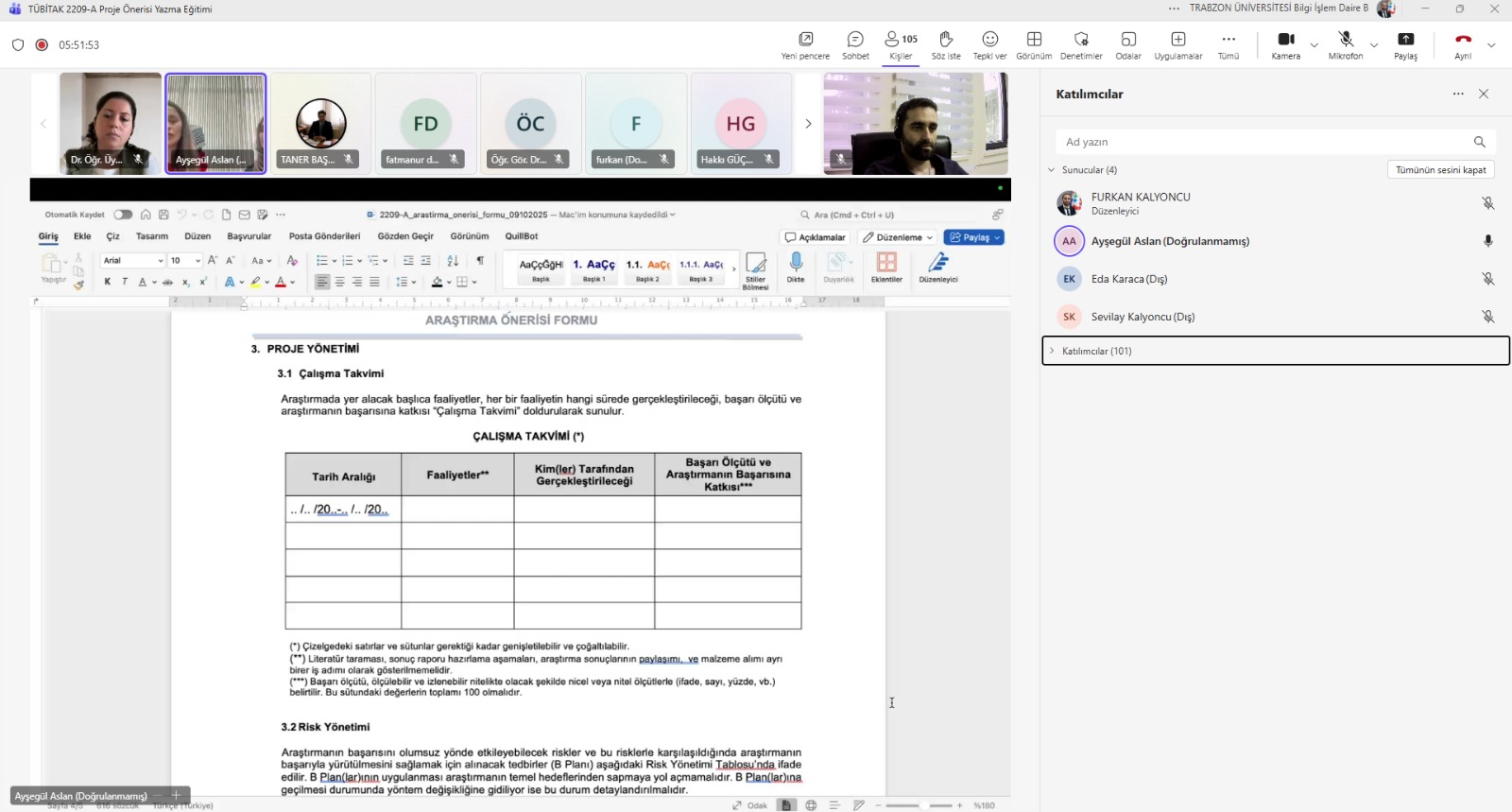Click the Tümünün sesini kapat button
This screenshot has height=812, width=1512.
pyautogui.click(x=1440, y=170)
